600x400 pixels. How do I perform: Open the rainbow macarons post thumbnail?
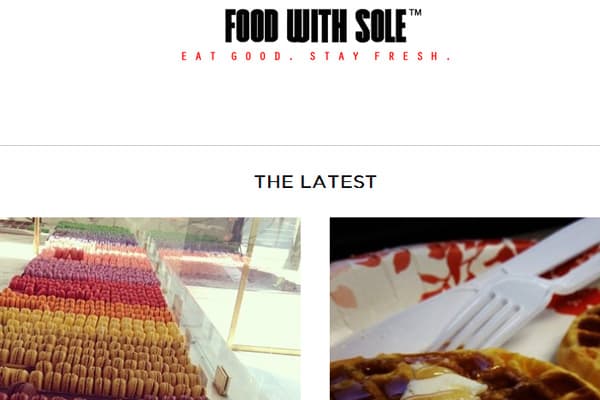pyautogui.click(x=150, y=309)
